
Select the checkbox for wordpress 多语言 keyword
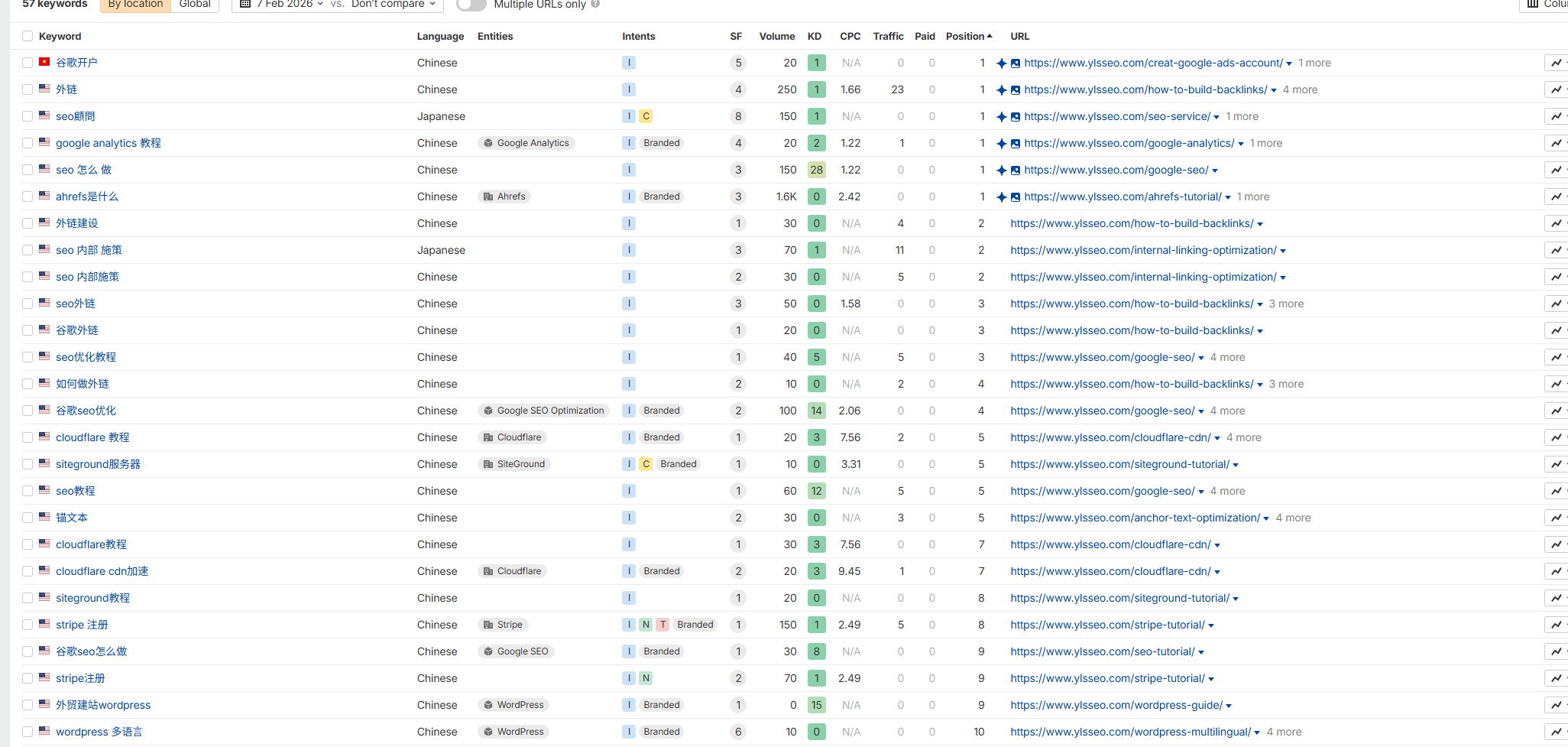[28, 732]
